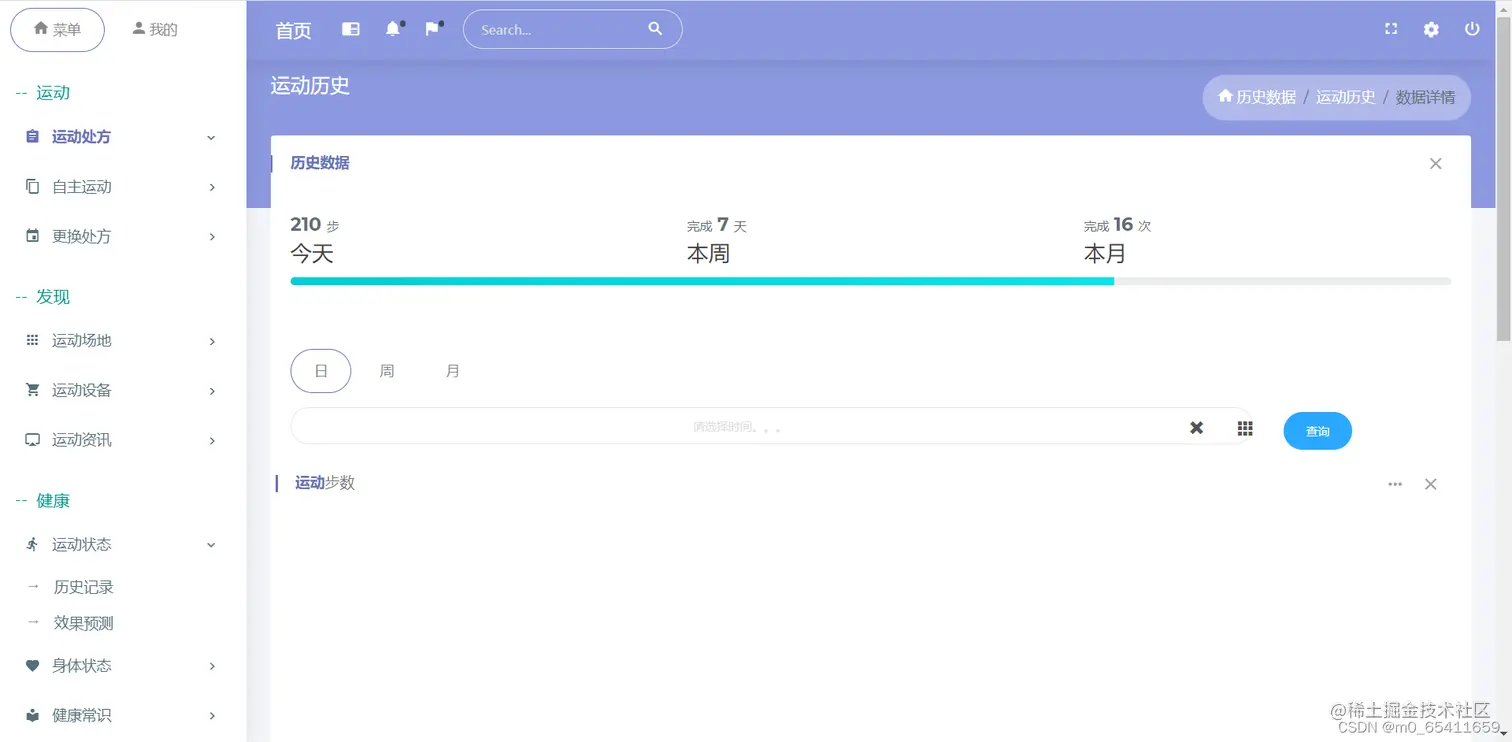Click the 运动状态 menu label
Image resolution: width=1512 pixels, height=742 pixels.
(x=82, y=544)
